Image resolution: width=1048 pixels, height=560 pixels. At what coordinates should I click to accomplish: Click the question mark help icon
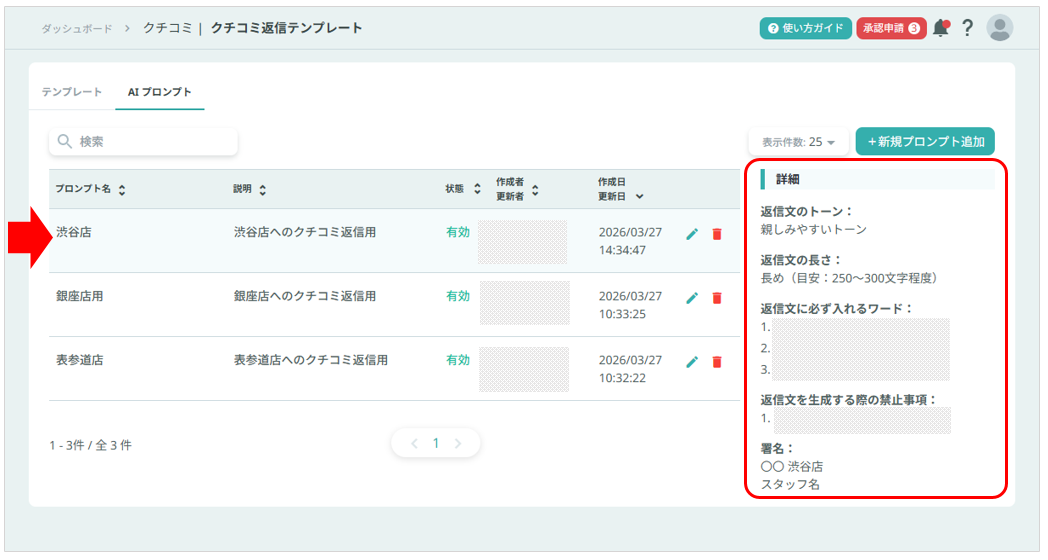click(967, 28)
